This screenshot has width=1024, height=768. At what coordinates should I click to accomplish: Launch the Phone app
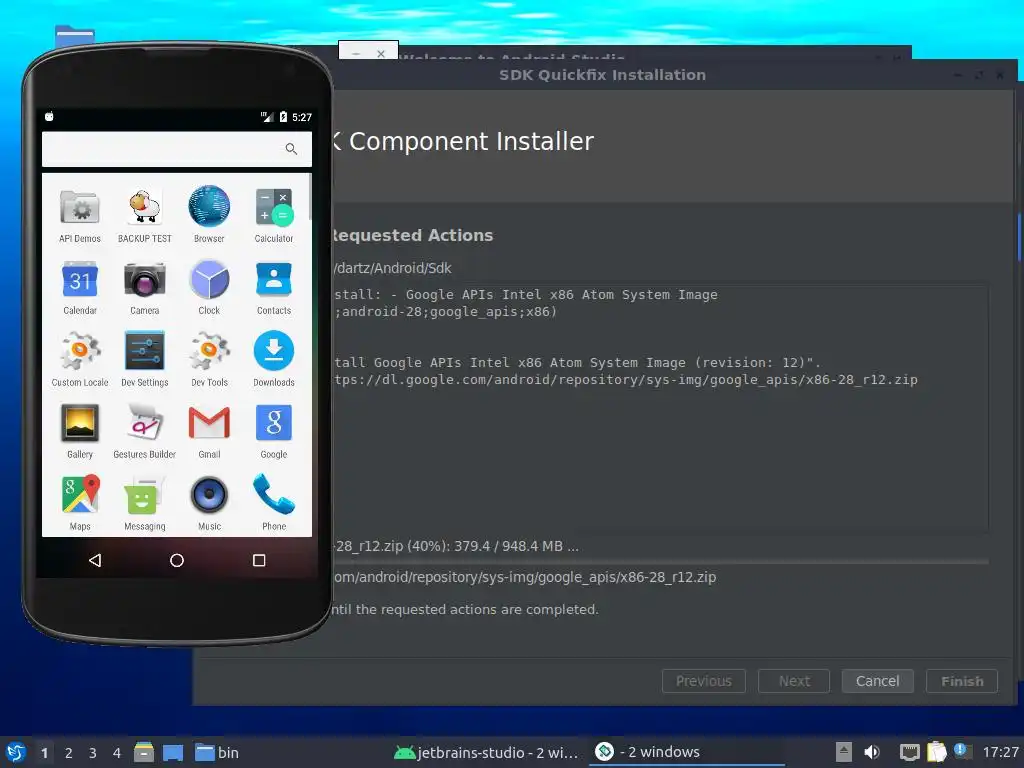coord(274,503)
